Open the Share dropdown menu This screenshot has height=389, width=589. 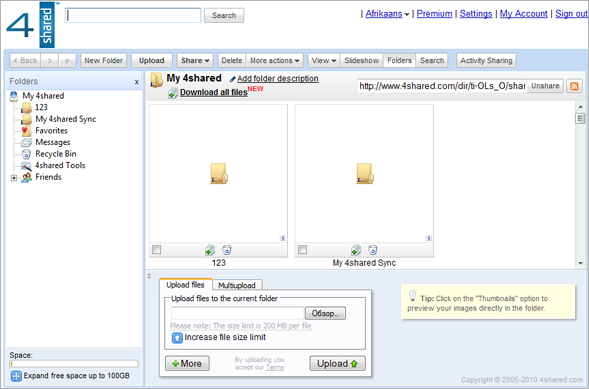pyautogui.click(x=195, y=60)
